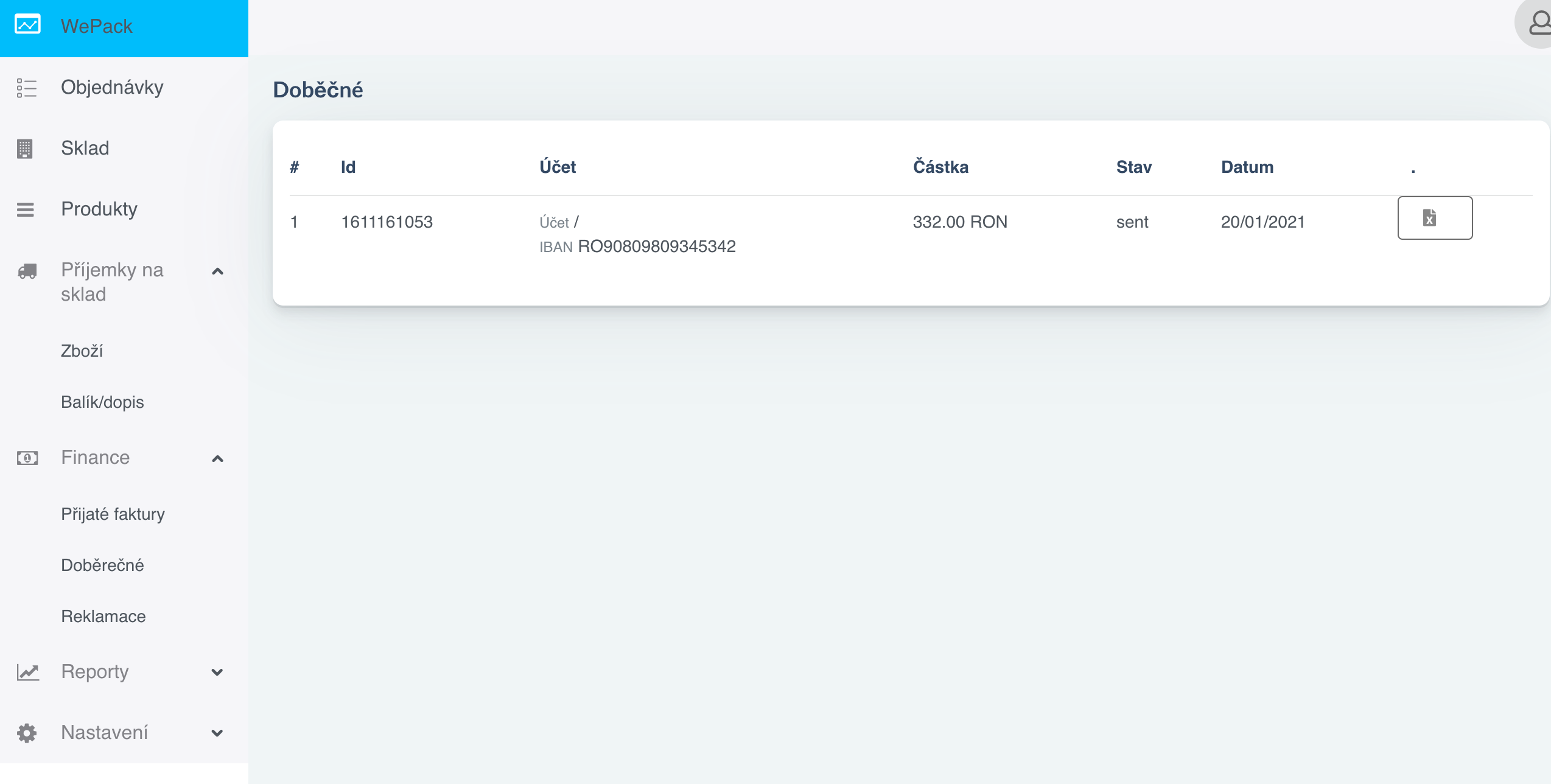1551x784 pixels.
Task: Open Doběrečné page in sidebar
Action: 102,565
